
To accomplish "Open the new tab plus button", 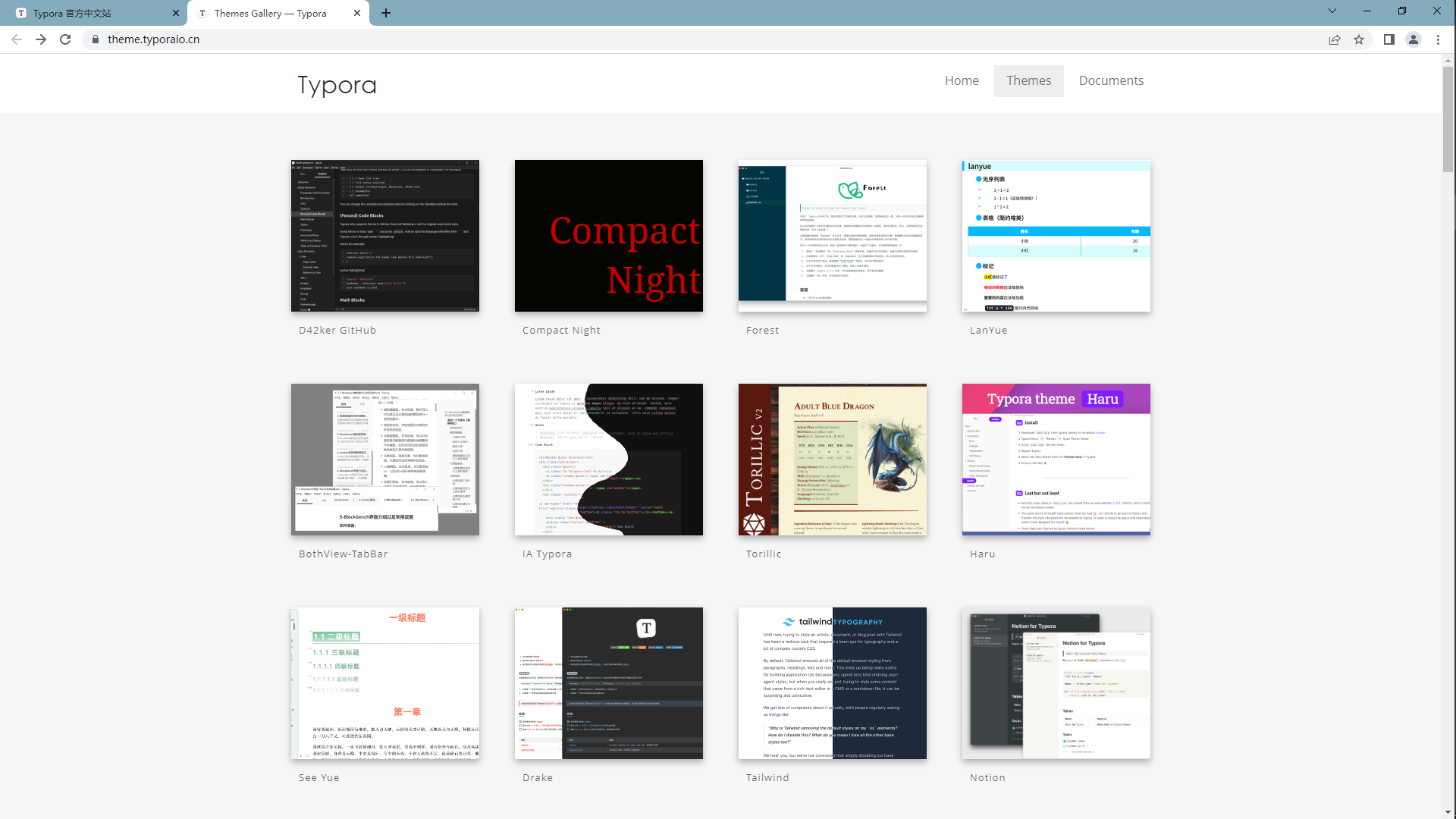I will [386, 13].
